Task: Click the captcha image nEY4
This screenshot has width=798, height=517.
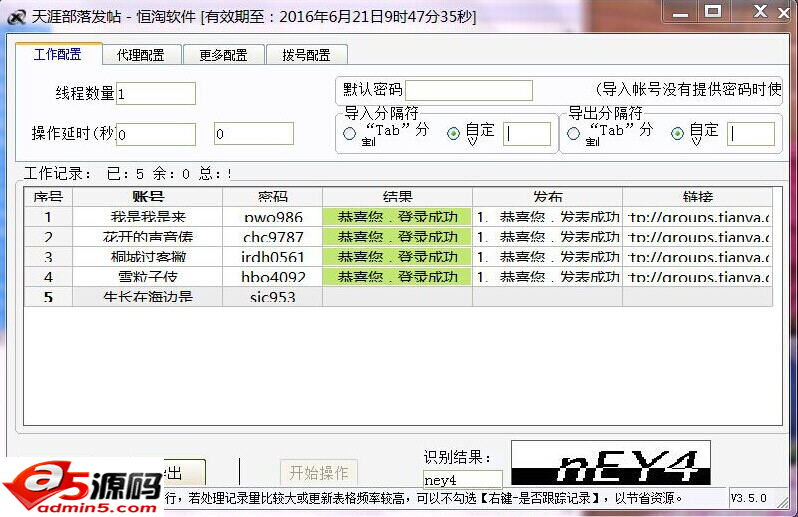Action: pos(611,463)
